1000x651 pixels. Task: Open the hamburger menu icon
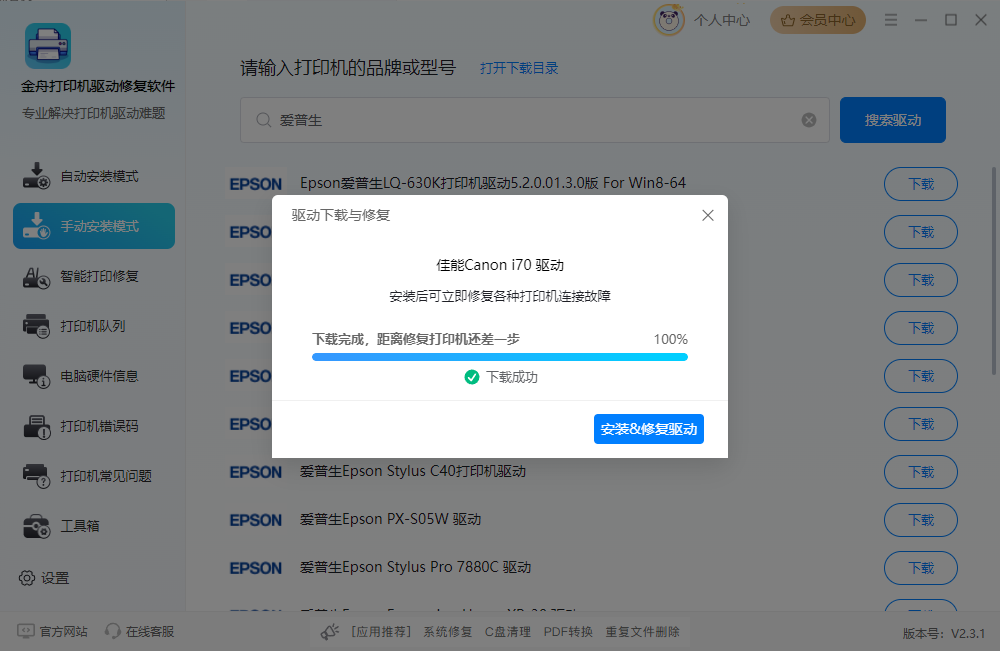click(x=891, y=20)
